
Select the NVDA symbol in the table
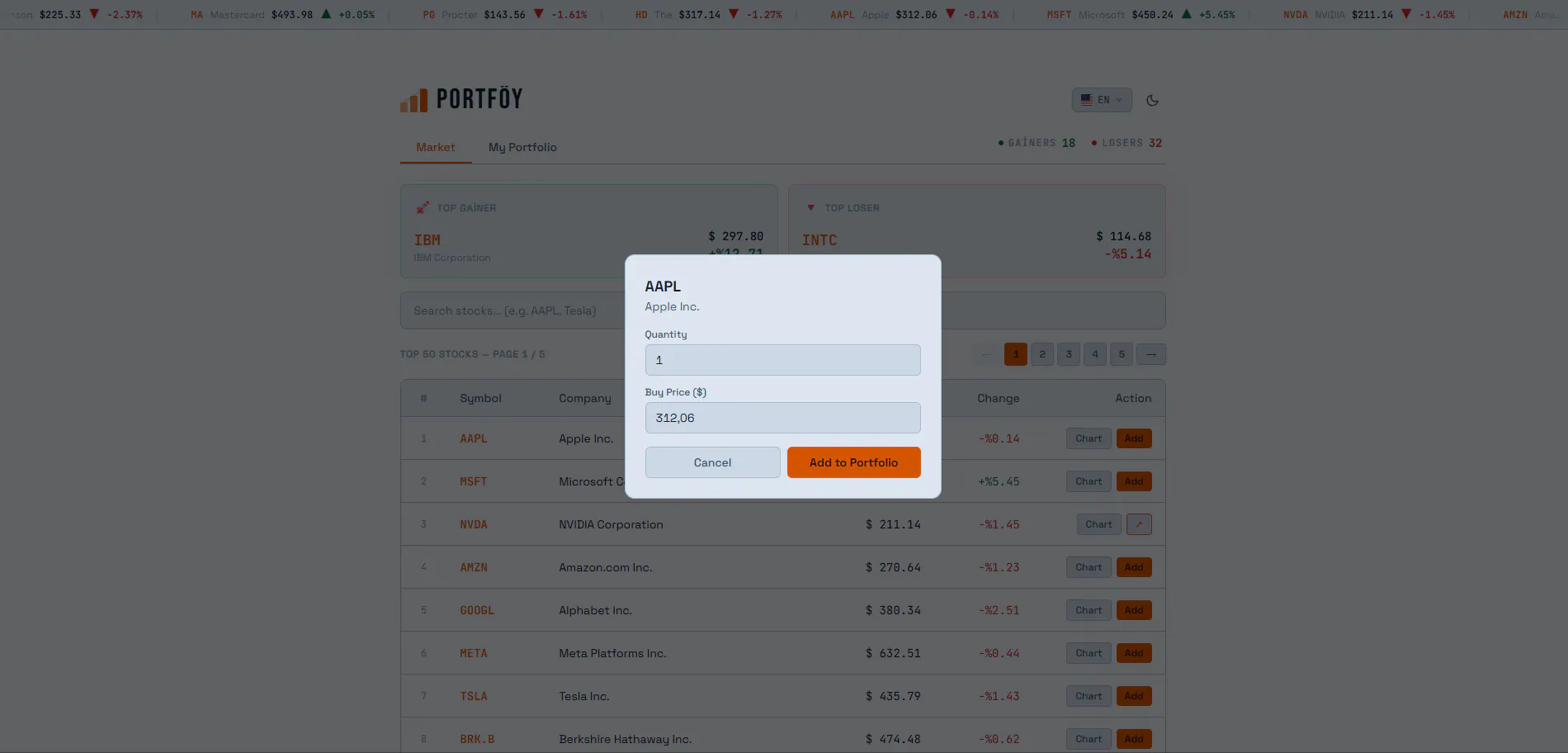[474, 524]
